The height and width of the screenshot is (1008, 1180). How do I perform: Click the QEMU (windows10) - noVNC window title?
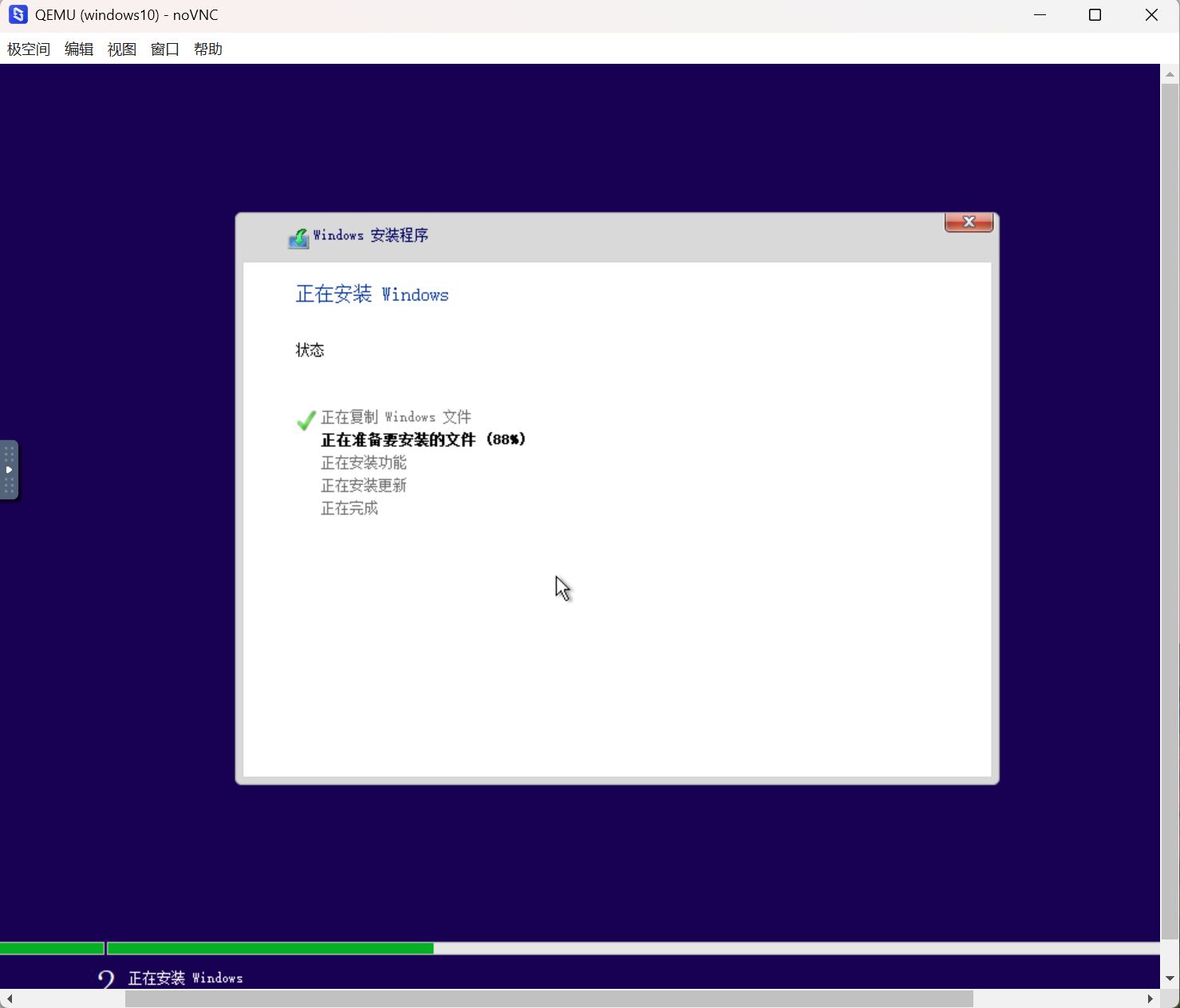126,15
